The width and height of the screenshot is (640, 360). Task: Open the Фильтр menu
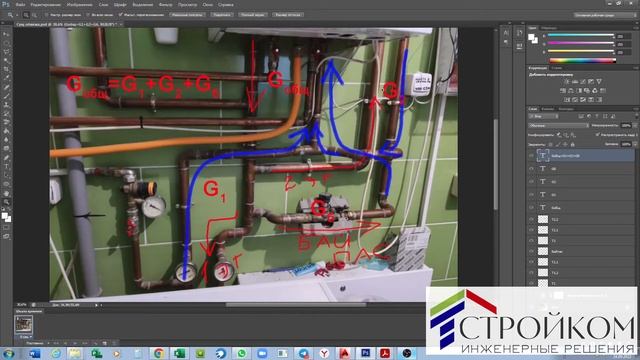pos(165,4)
